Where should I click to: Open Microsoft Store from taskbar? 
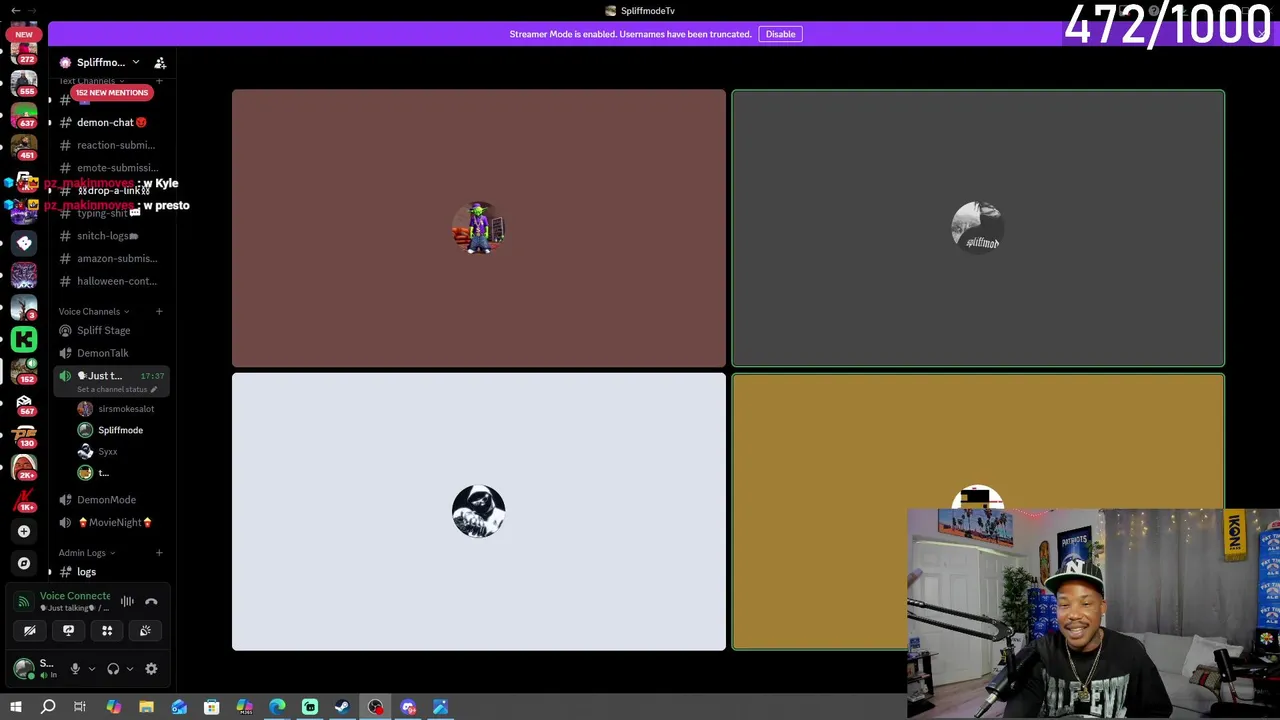211,707
